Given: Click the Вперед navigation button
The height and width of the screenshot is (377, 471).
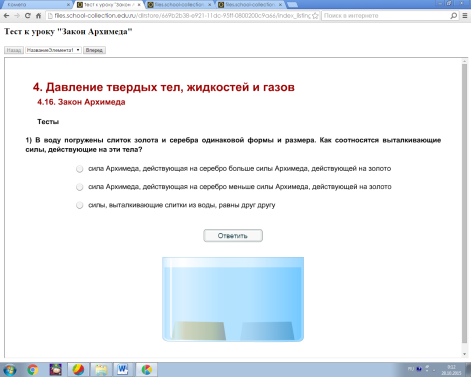Looking at the screenshot, I should click(94, 50).
